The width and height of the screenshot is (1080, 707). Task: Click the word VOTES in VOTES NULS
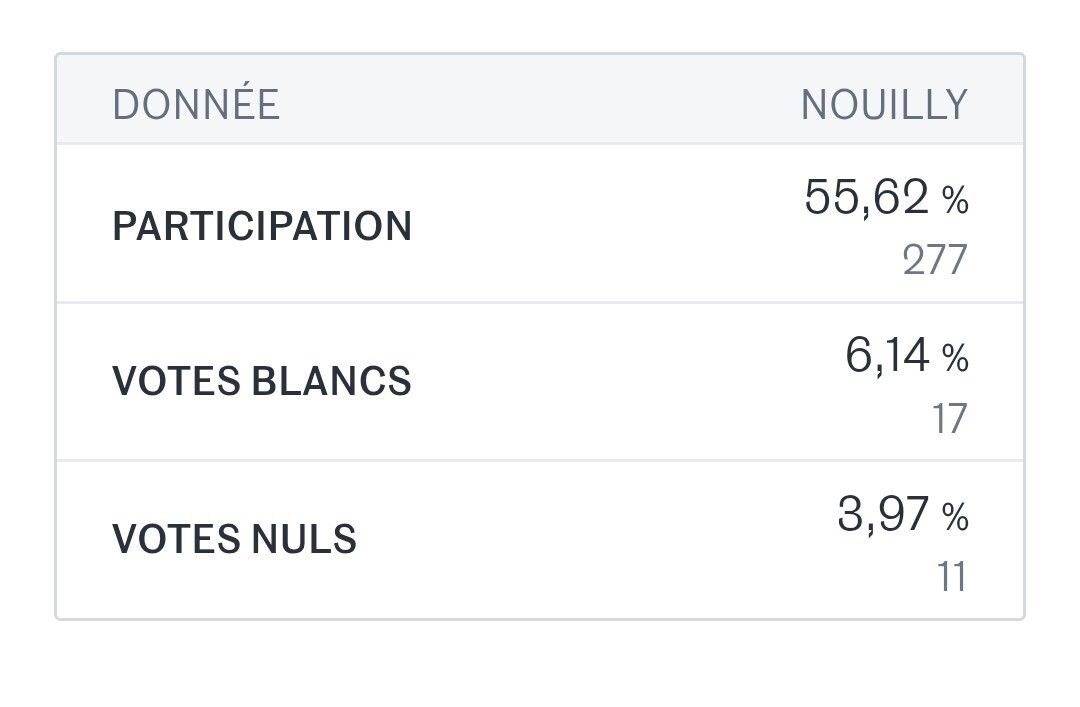173,540
